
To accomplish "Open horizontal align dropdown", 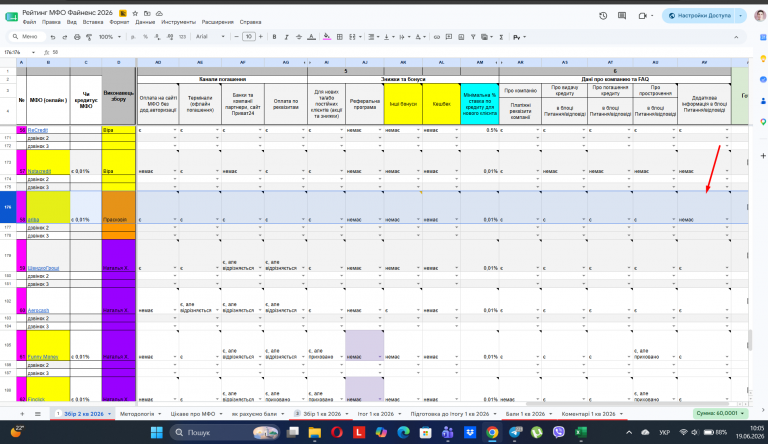I will (373, 37).
